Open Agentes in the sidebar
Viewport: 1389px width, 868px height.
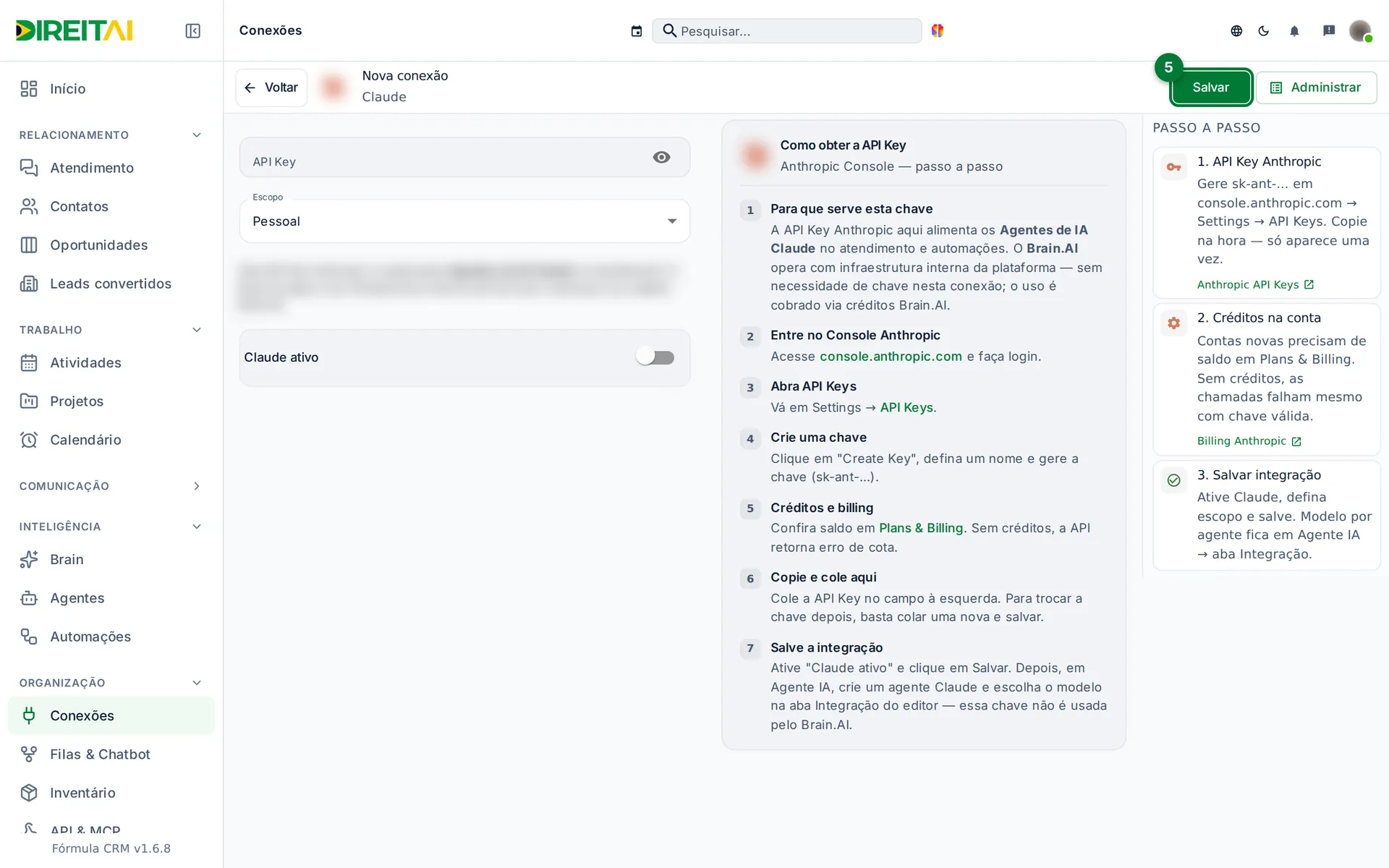111,598
